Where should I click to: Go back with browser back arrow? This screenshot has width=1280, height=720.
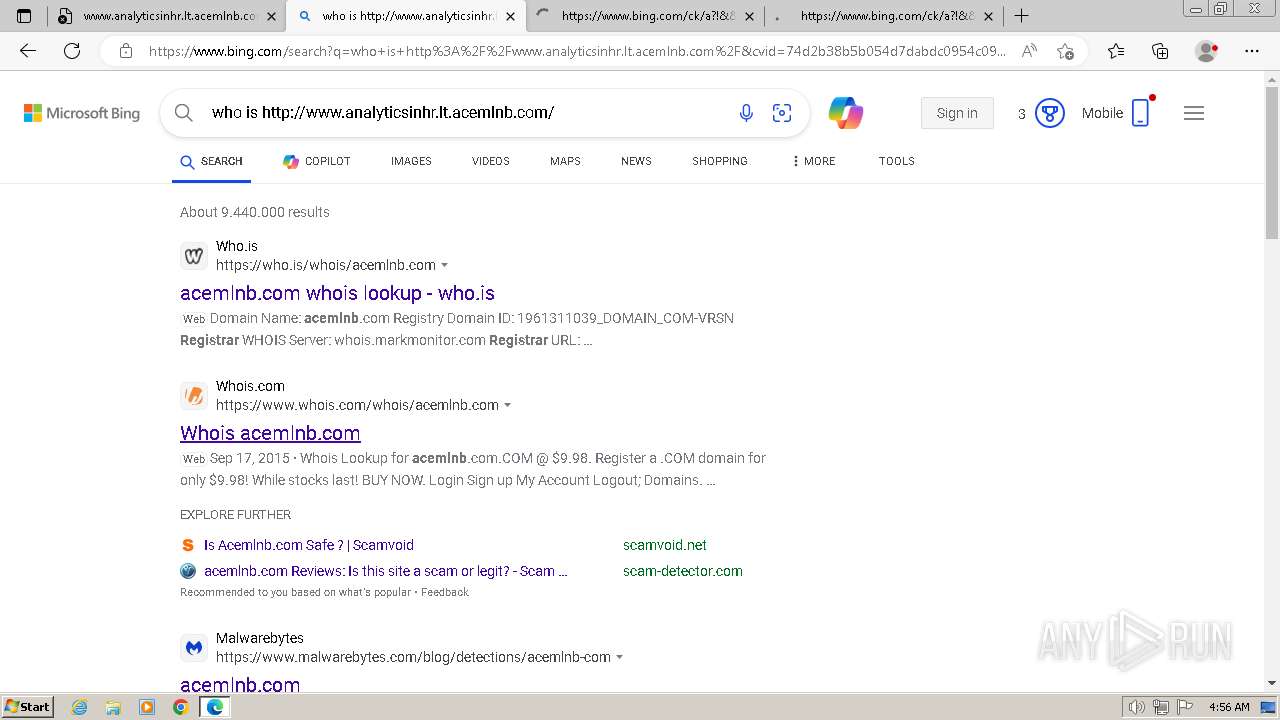pos(28,51)
